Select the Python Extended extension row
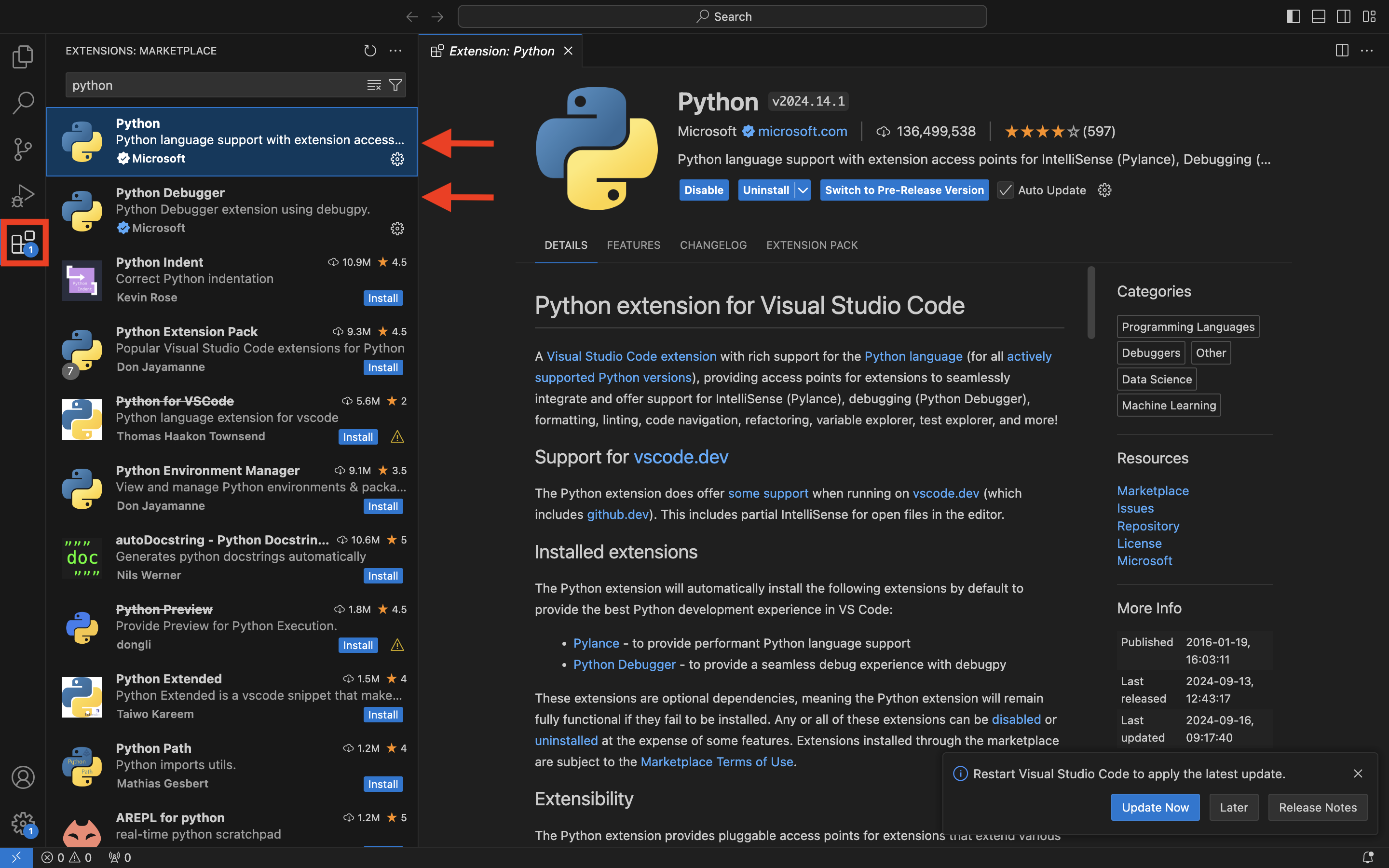Viewport: 1389px width, 868px height. (232, 697)
